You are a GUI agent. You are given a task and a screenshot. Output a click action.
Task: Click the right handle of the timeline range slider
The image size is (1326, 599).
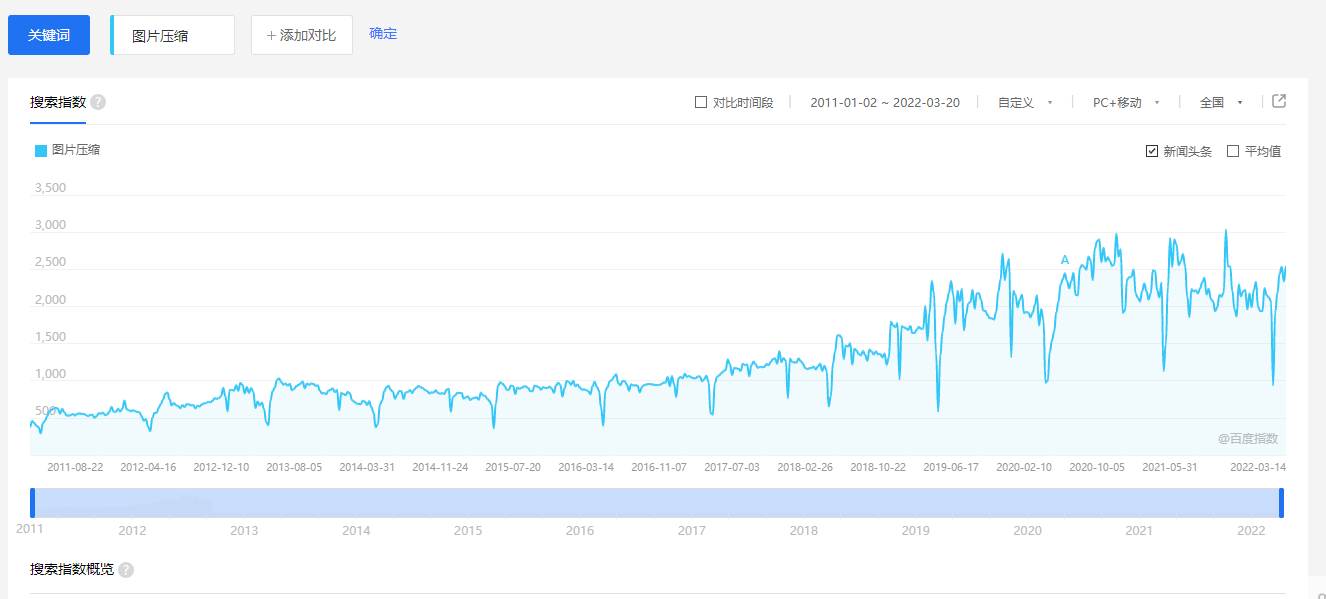(x=1281, y=503)
